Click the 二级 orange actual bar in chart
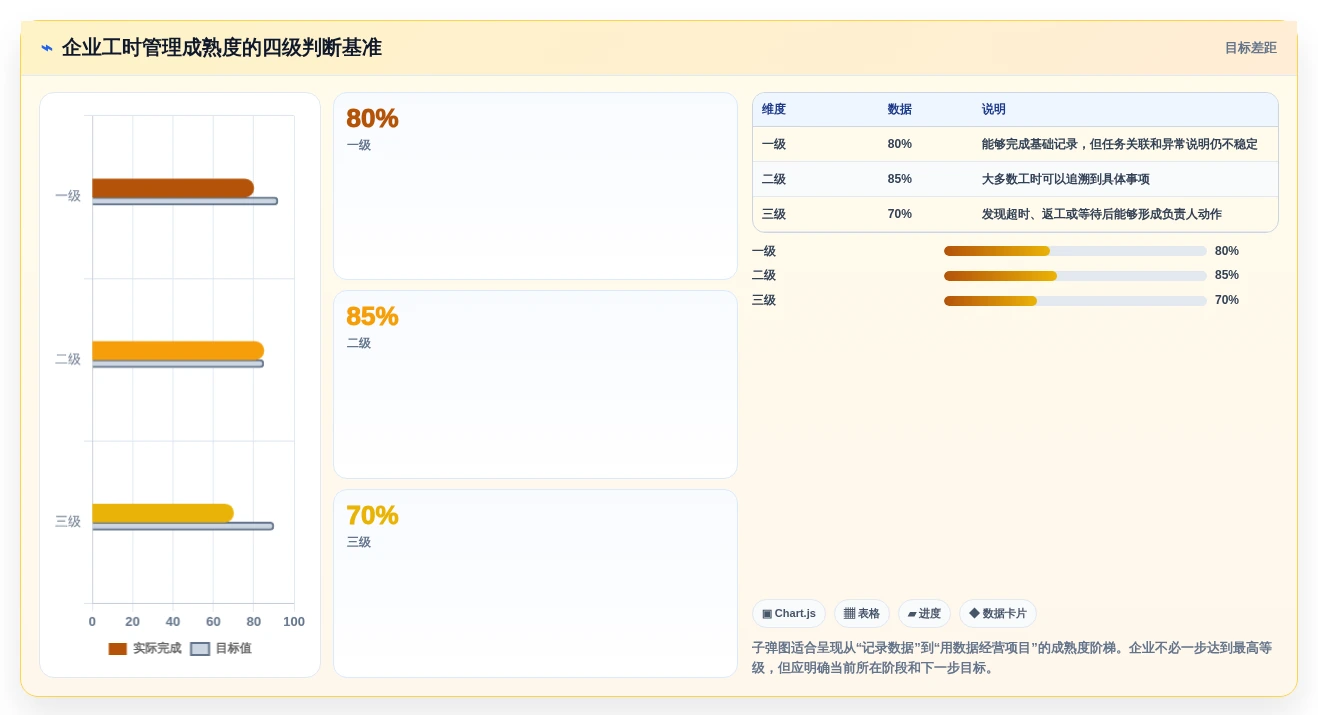Viewport: 1318px width, 715px height. (178, 351)
